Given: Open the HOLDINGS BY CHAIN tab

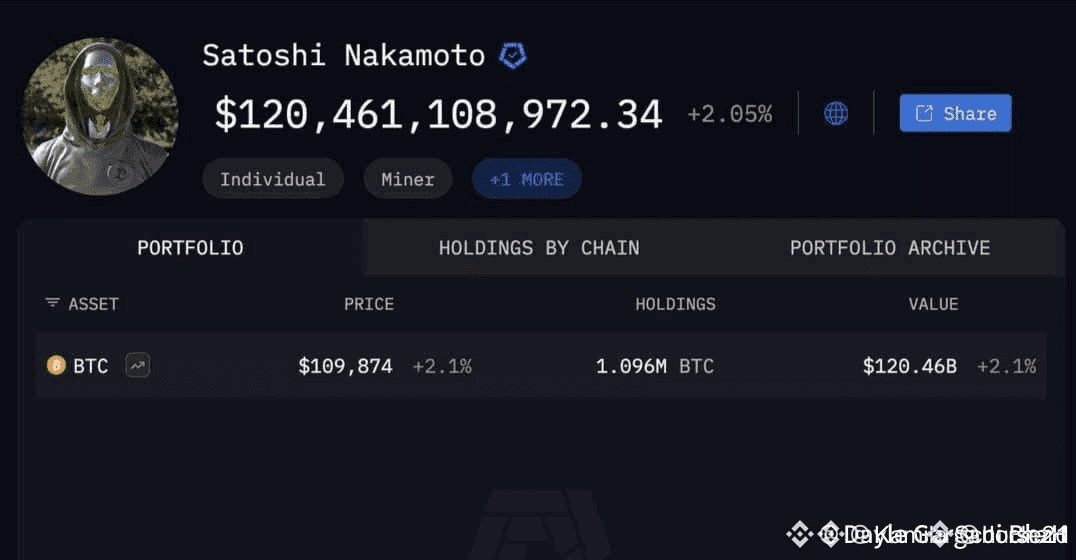Looking at the screenshot, I should pos(539,248).
